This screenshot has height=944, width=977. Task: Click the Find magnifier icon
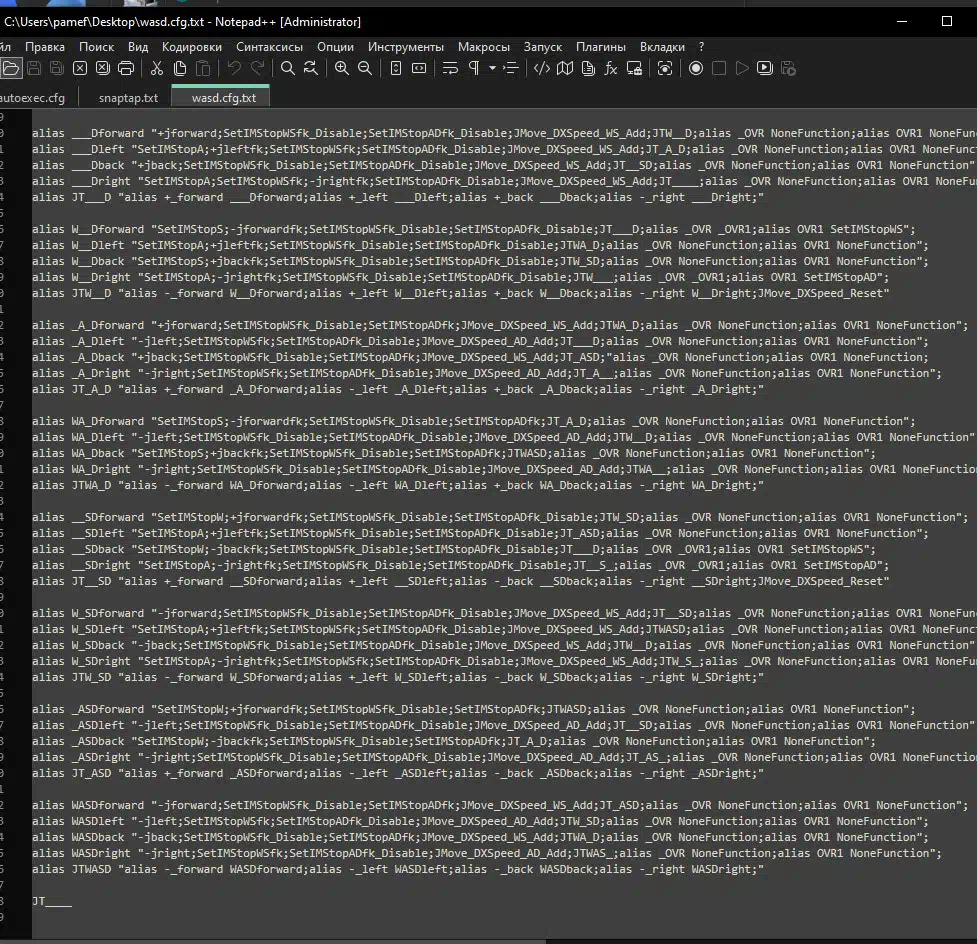pos(288,68)
